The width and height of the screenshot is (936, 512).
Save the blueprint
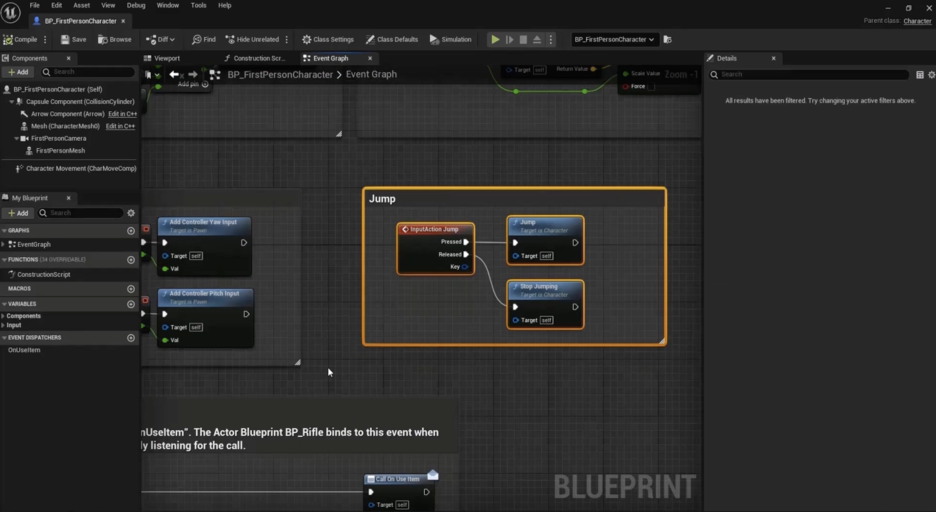73,39
